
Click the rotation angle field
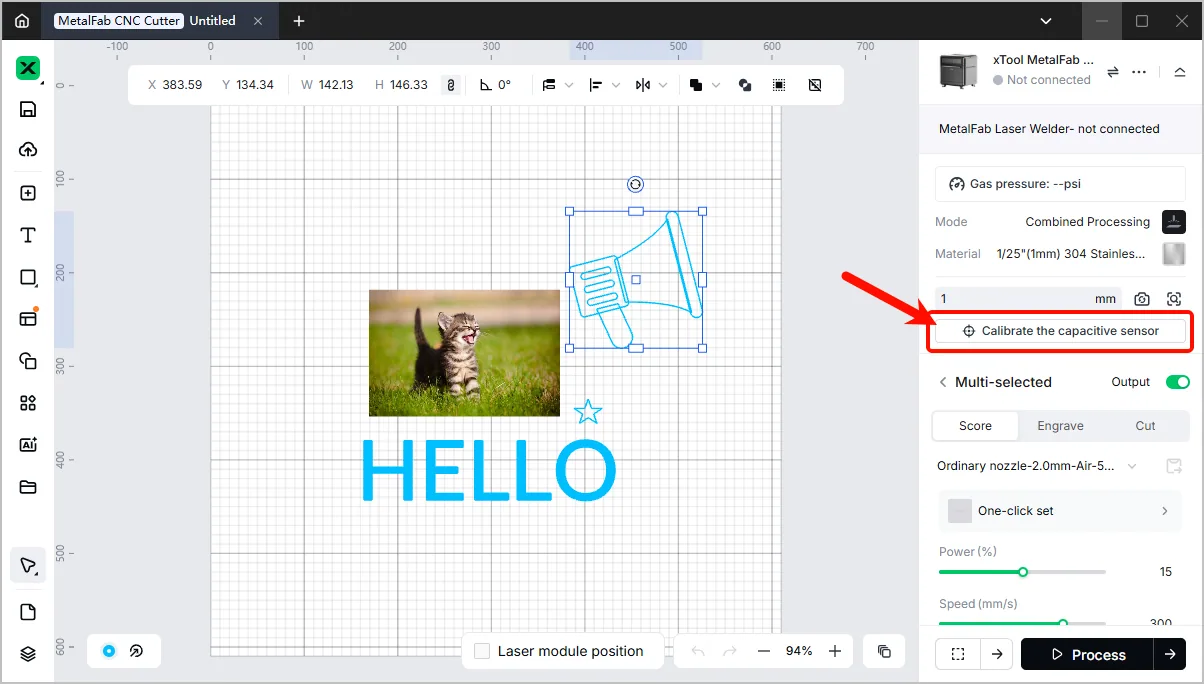click(x=496, y=85)
